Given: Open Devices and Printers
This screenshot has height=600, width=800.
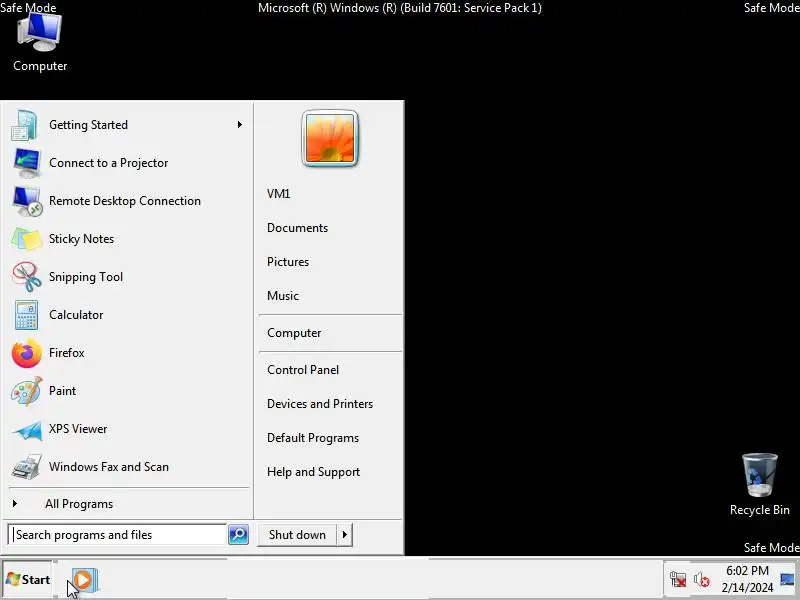Looking at the screenshot, I should pyautogui.click(x=320, y=404).
